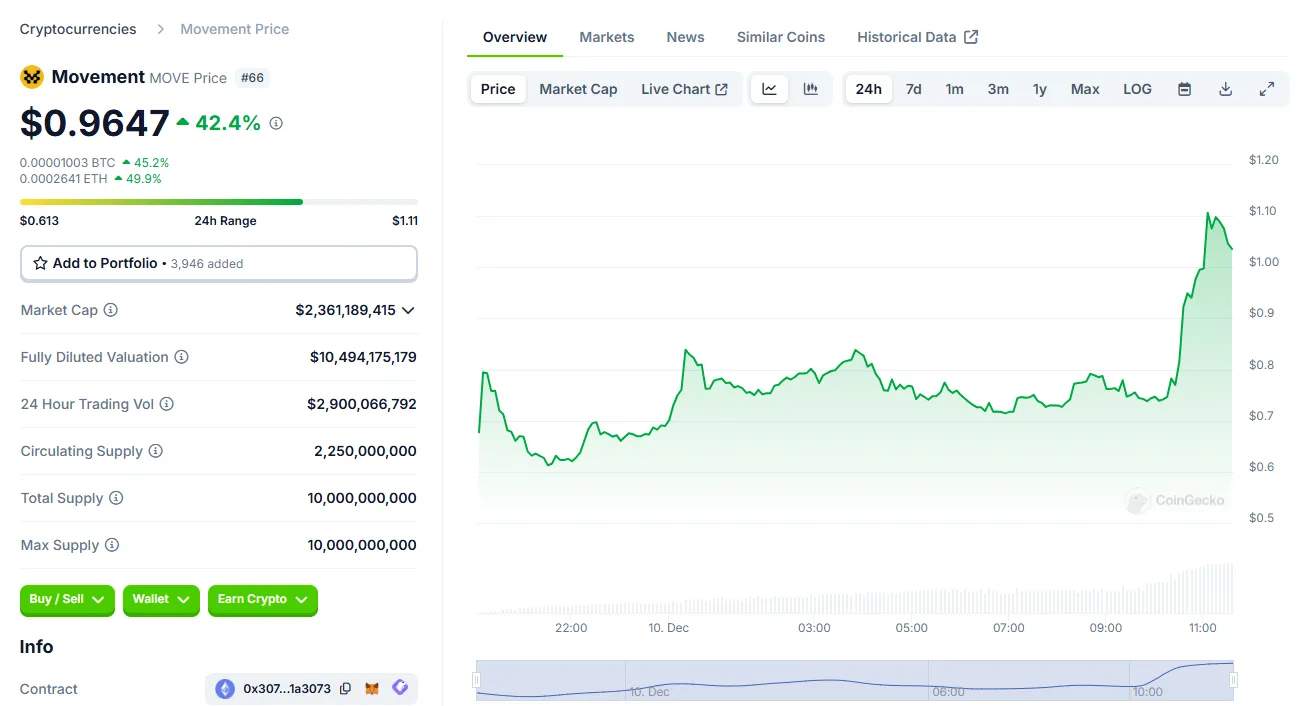The image size is (1300, 706).
Task: Open the Earn Crypto dropdown
Action: (263, 599)
